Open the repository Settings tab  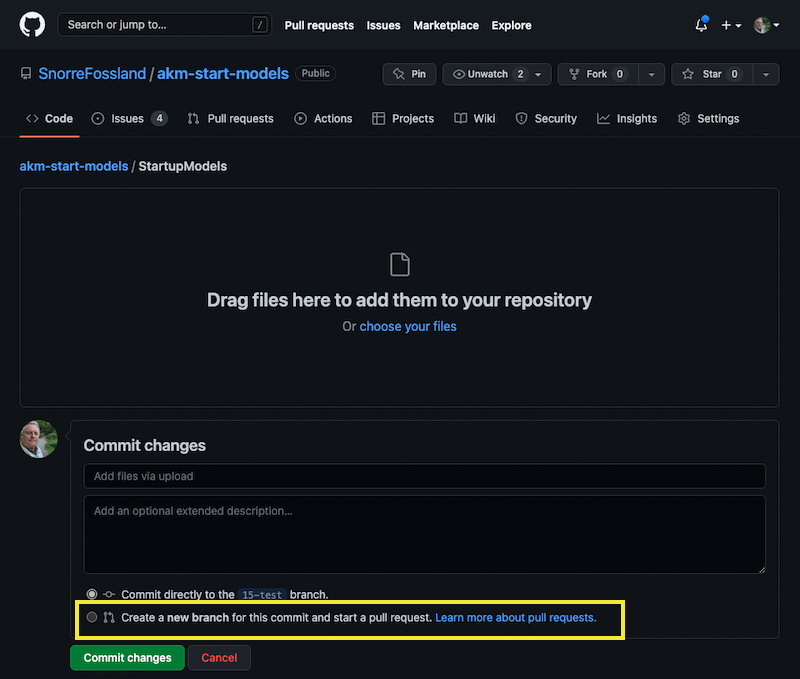[x=708, y=119]
